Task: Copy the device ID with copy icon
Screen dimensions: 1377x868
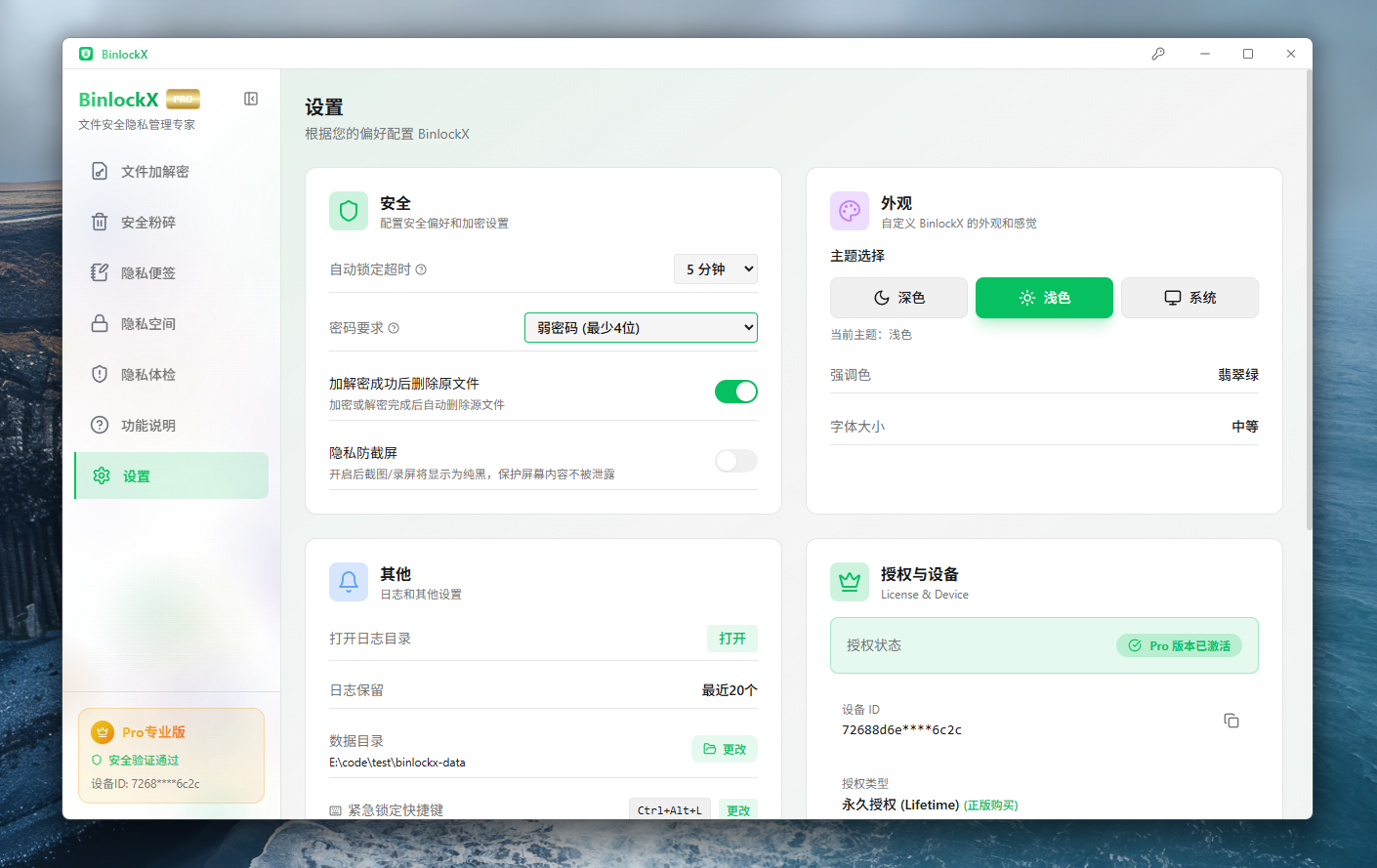Action: 1231,721
